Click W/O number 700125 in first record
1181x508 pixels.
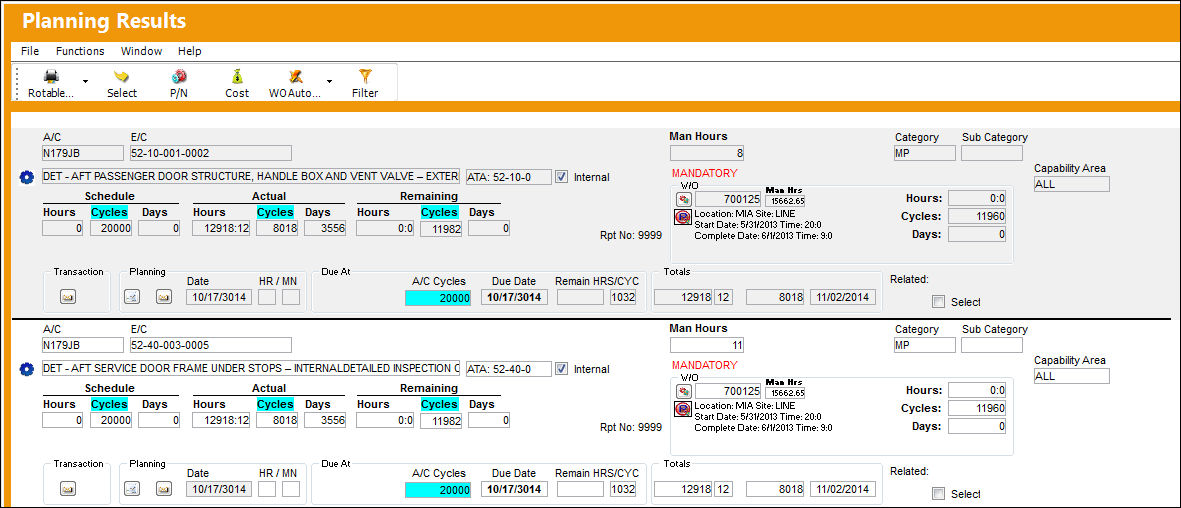pyautogui.click(x=728, y=200)
